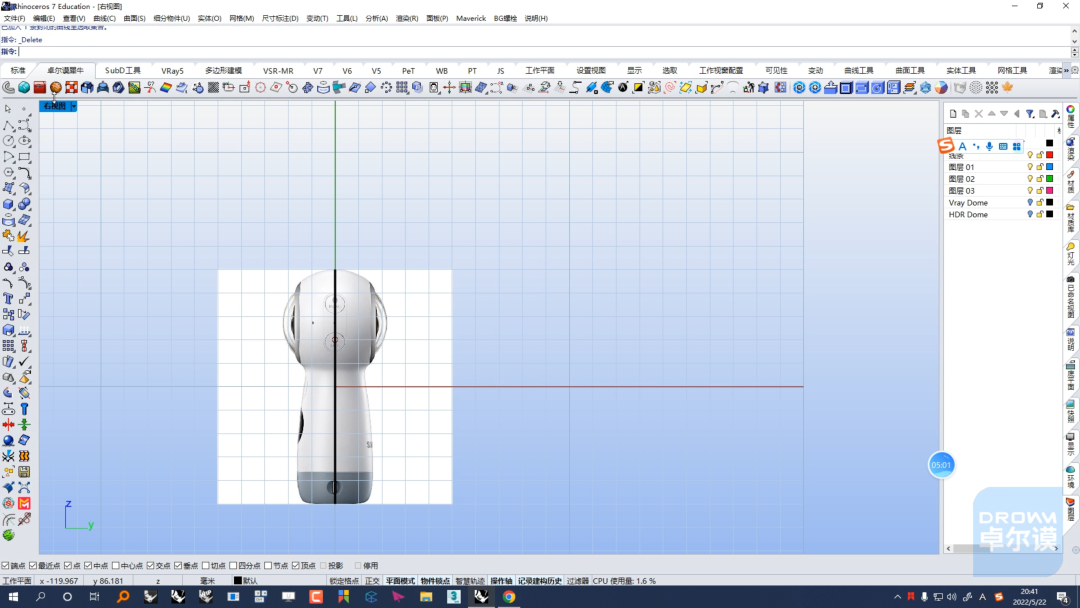Open Windows Start menu
Screen dimensions: 1080x608
pyautogui.click(x=13, y=597)
